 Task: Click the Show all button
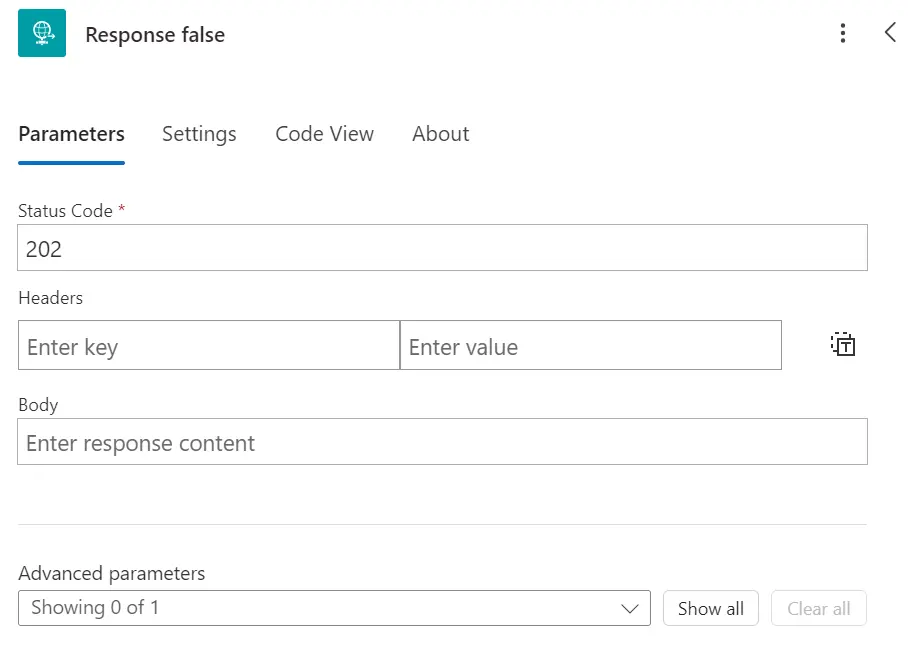click(x=711, y=608)
